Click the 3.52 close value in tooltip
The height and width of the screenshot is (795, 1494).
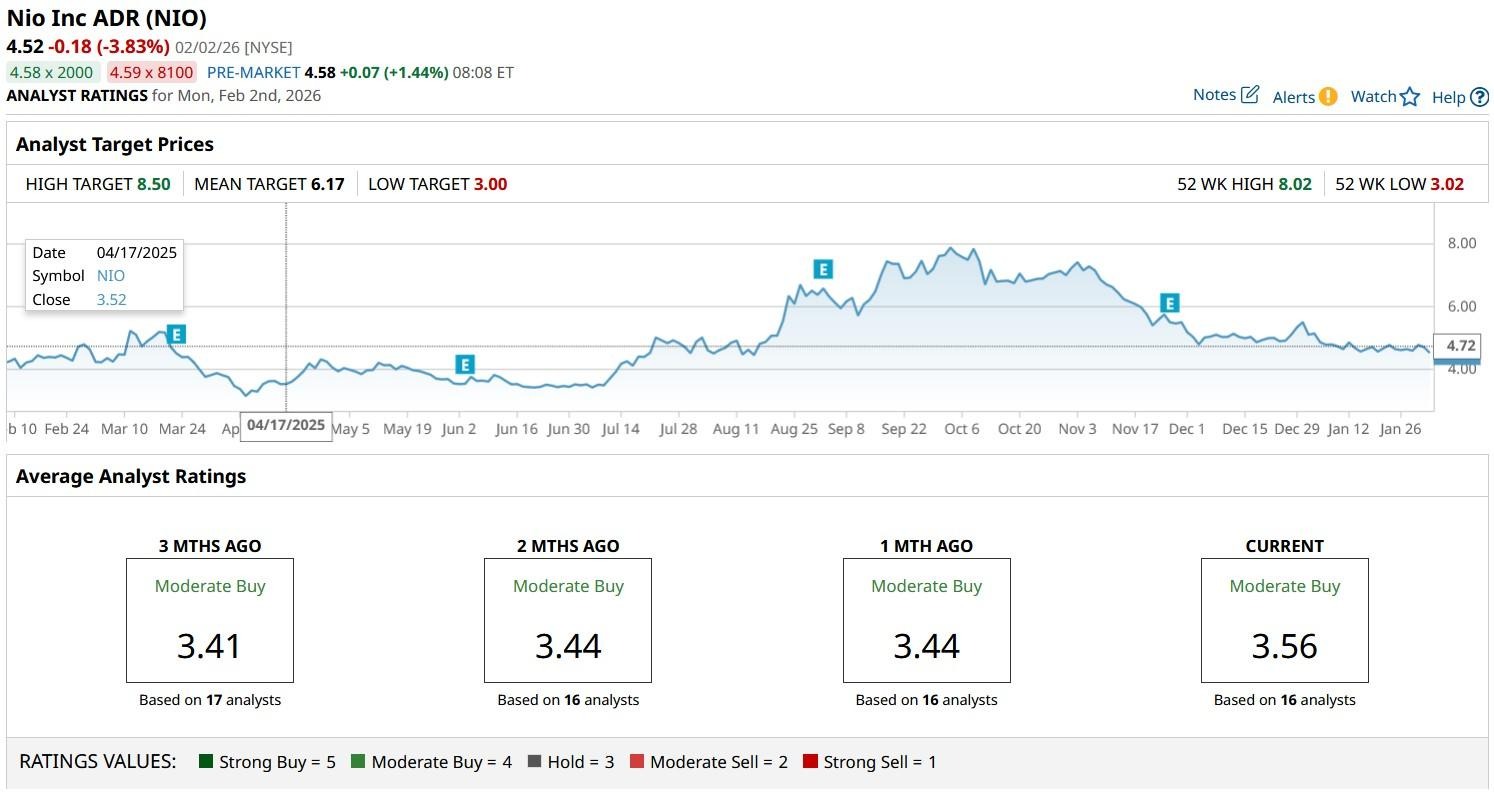coord(111,300)
